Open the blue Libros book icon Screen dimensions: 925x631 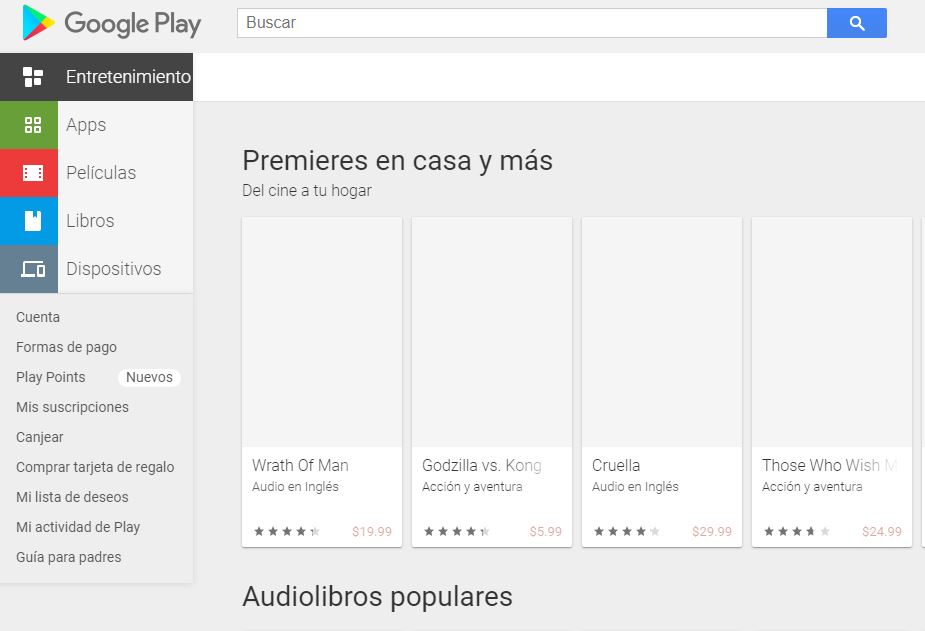click(x=33, y=221)
